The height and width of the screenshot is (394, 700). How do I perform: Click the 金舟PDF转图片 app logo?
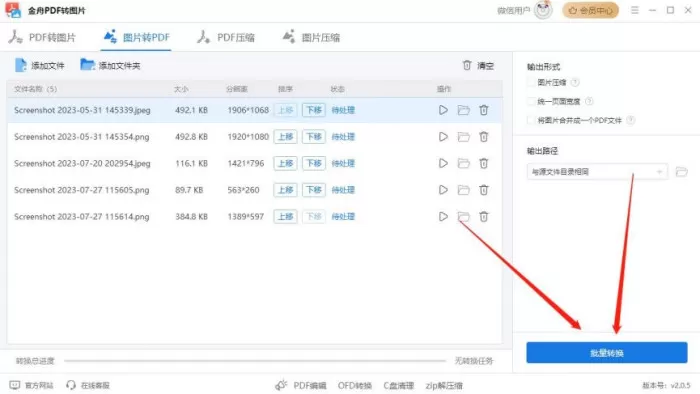13,10
